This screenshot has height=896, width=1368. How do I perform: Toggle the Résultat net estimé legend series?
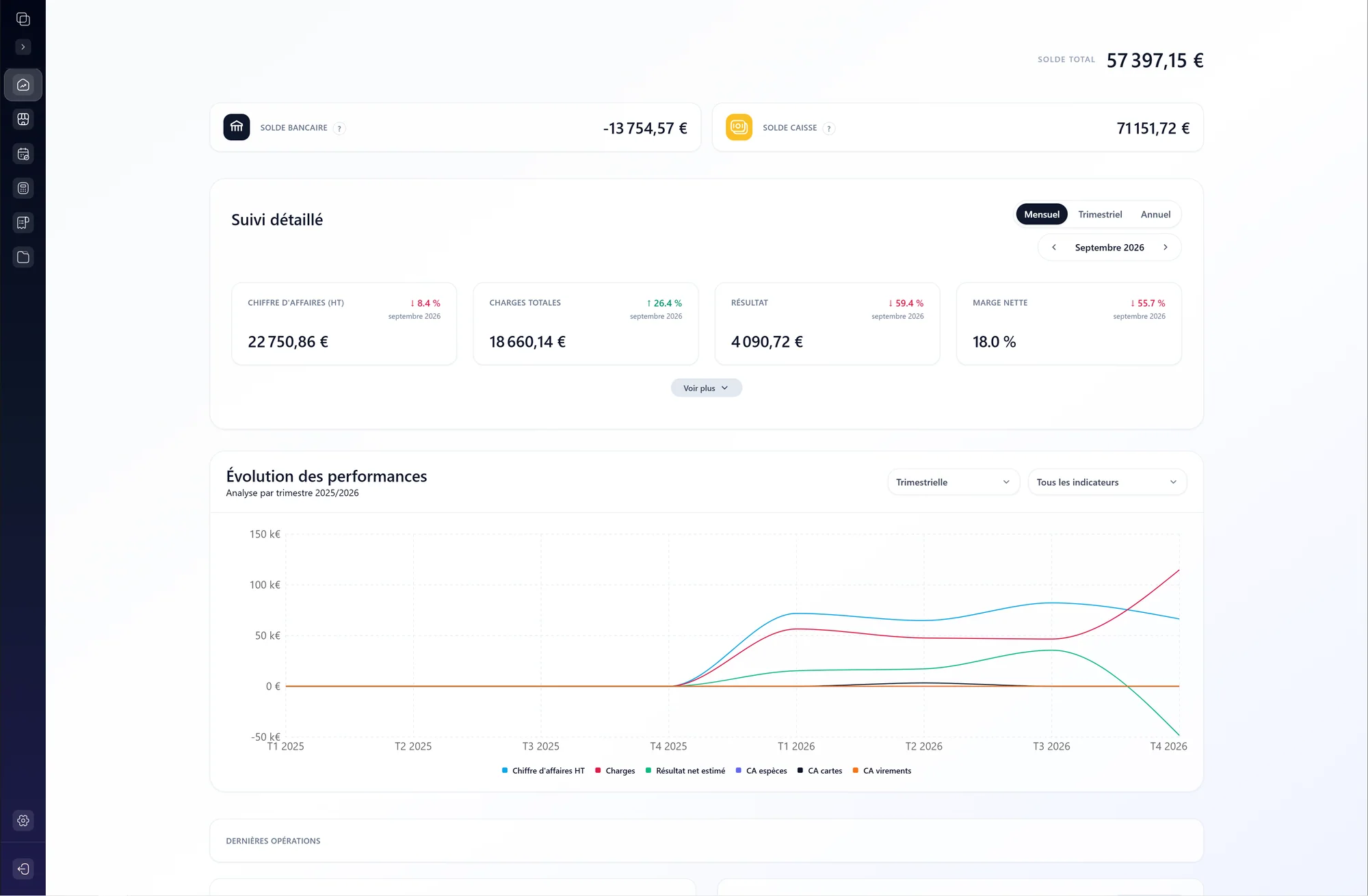coord(685,771)
